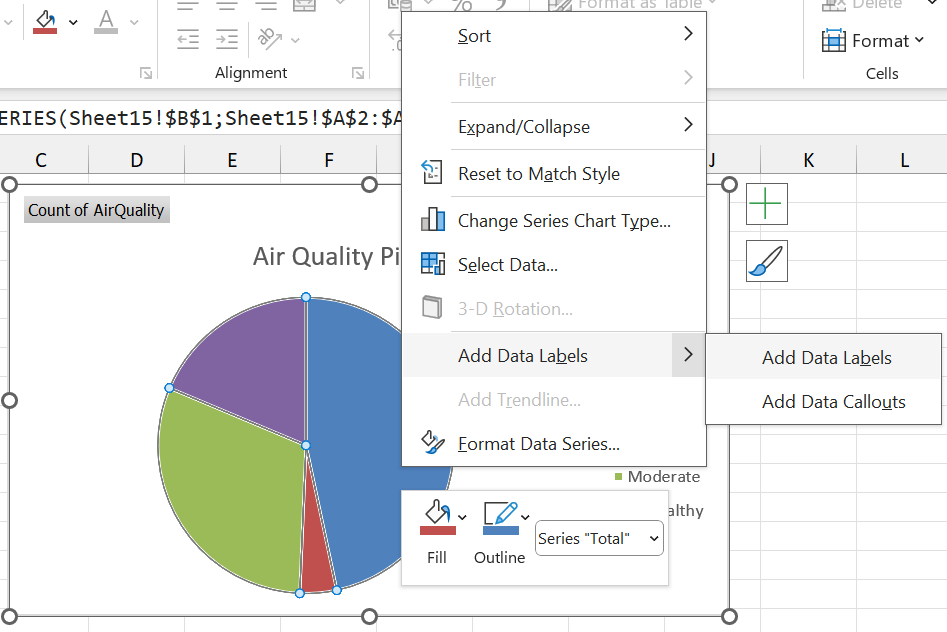Open the Alignment settings dialog launcher

358,73
